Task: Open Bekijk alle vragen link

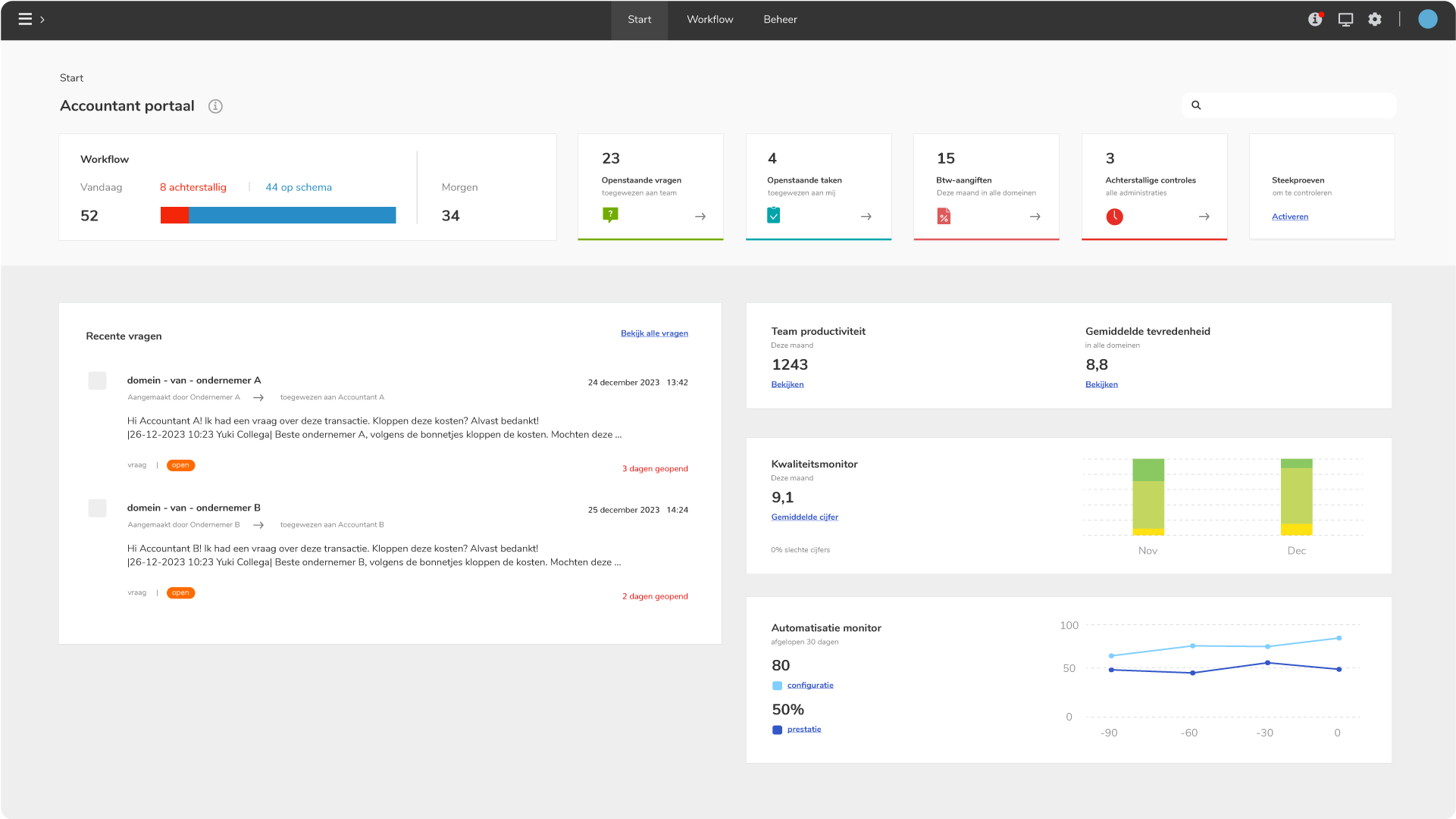Action: click(653, 333)
